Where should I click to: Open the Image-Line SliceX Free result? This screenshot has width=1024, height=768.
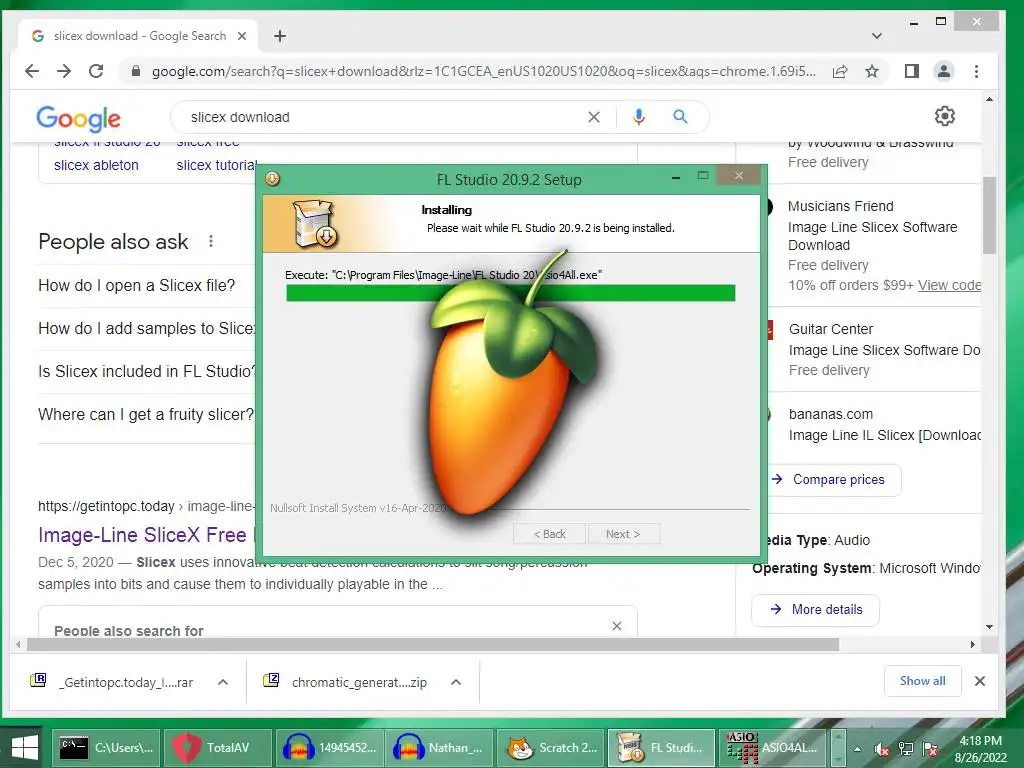(142, 535)
